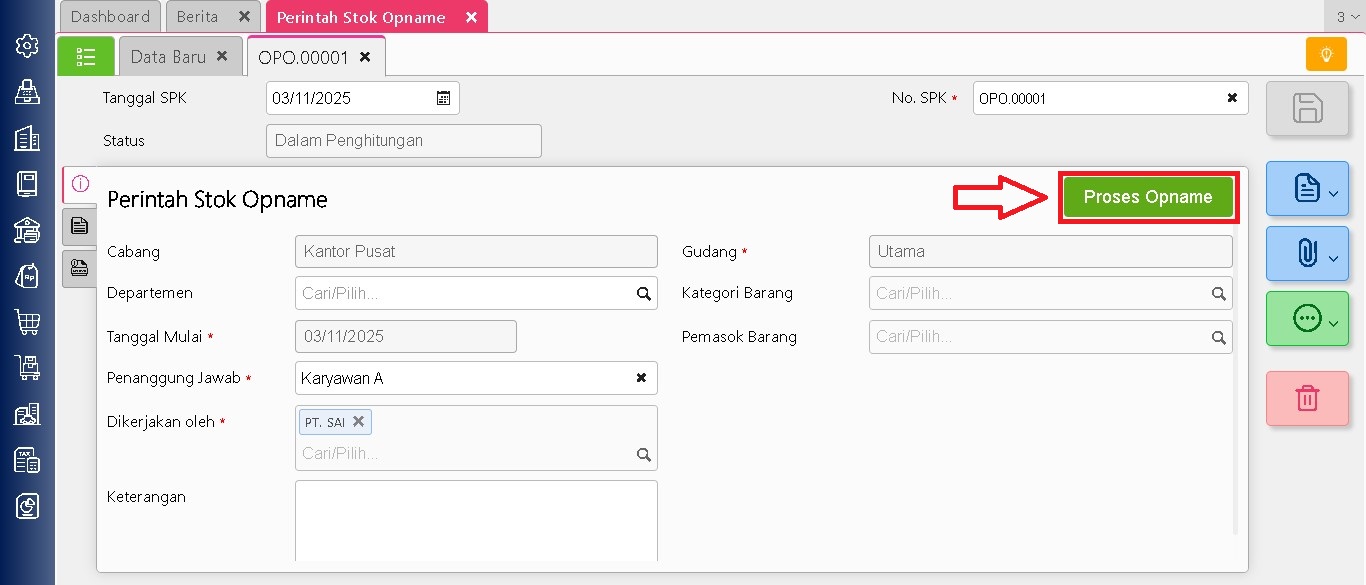
Task: Open the tax module sidebar icon
Action: 27,460
